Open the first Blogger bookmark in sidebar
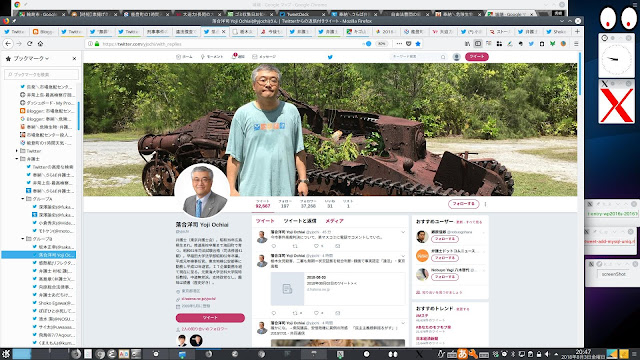640x360 pixels. tap(47, 111)
